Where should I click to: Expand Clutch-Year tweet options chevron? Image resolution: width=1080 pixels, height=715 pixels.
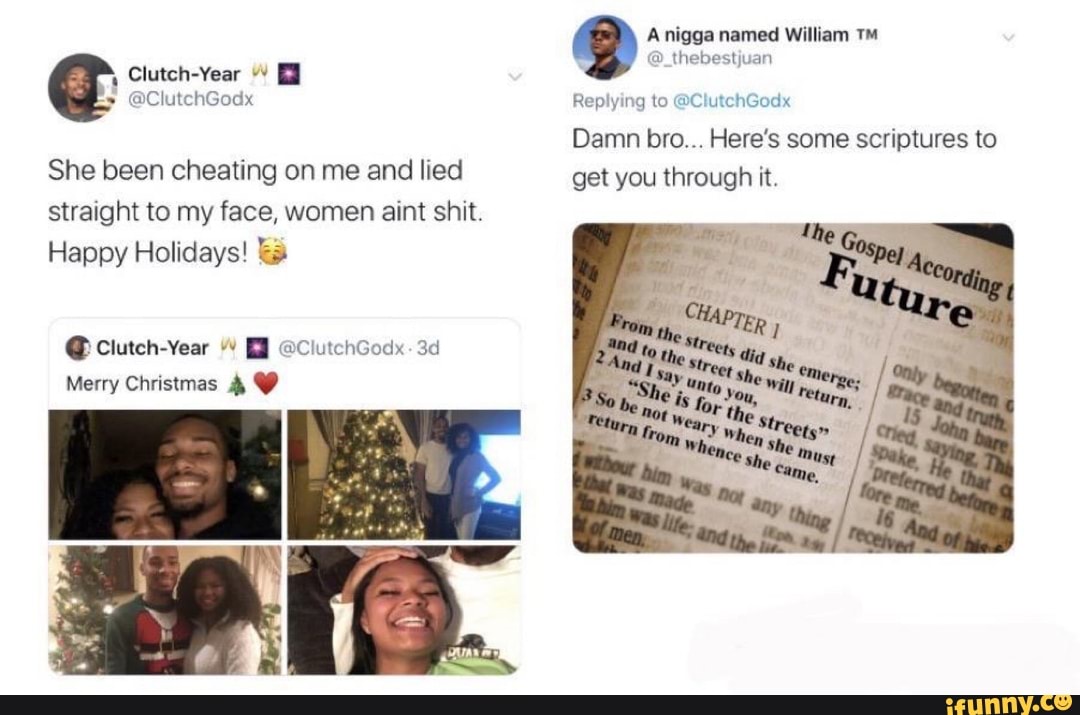click(x=515, y=76)
